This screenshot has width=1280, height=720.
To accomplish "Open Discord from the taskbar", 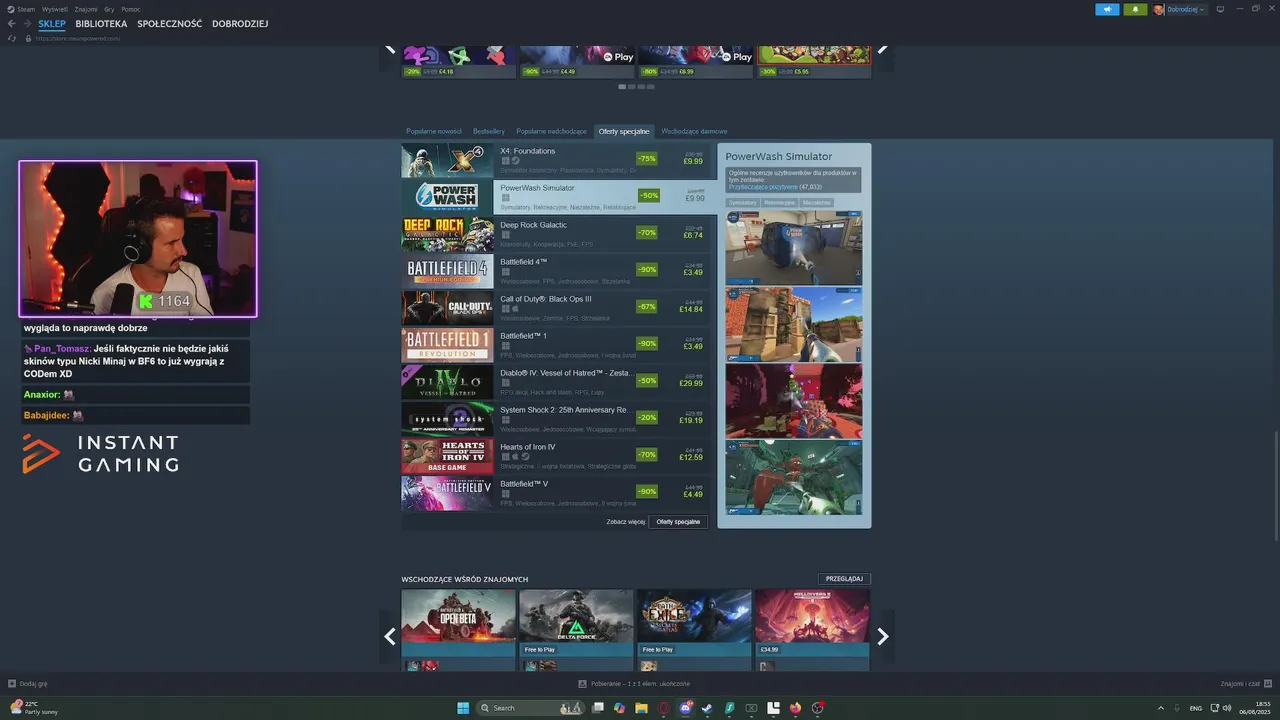I will tap(686, 708).
